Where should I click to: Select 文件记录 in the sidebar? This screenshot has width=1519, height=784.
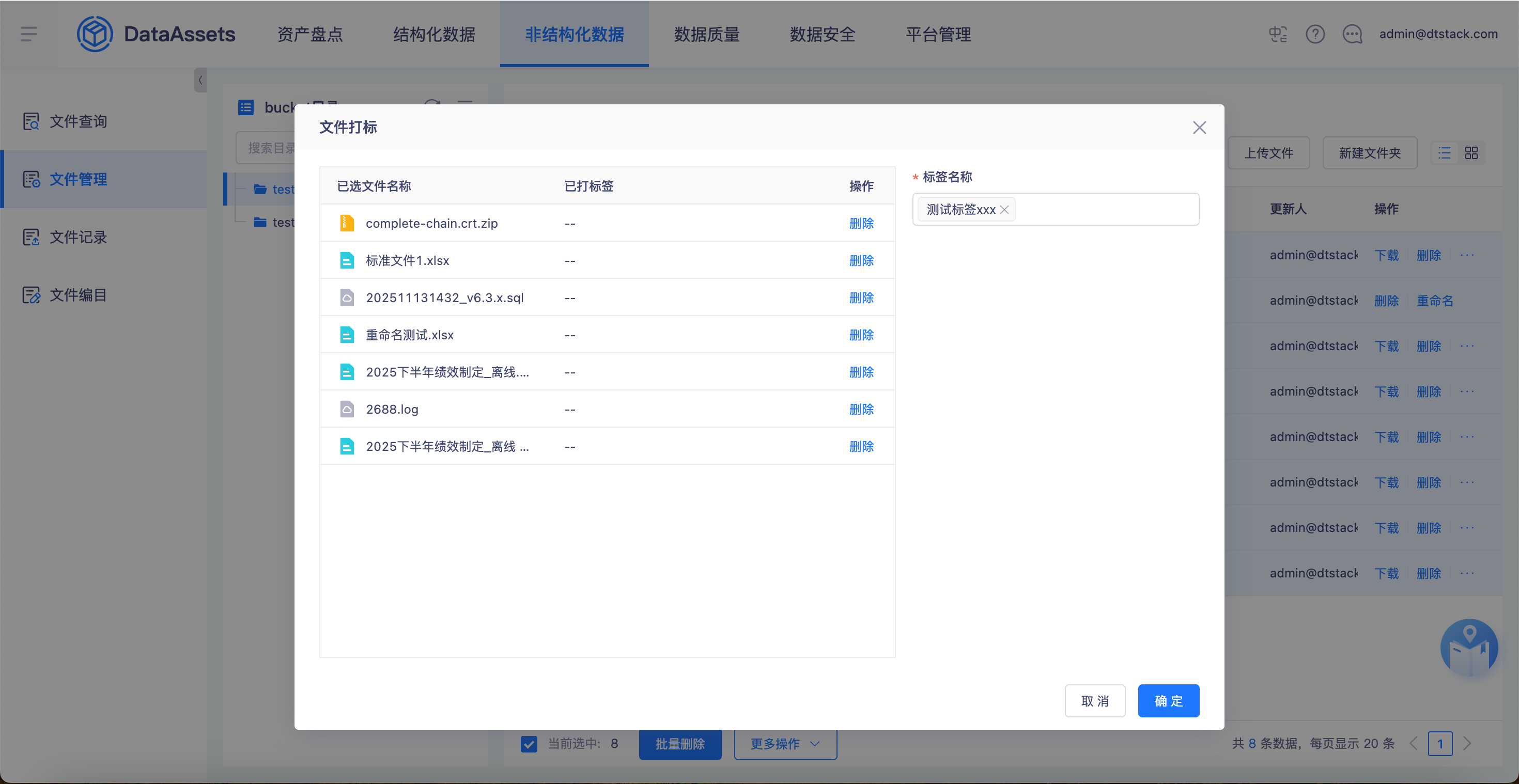click(x=78, y=237)
